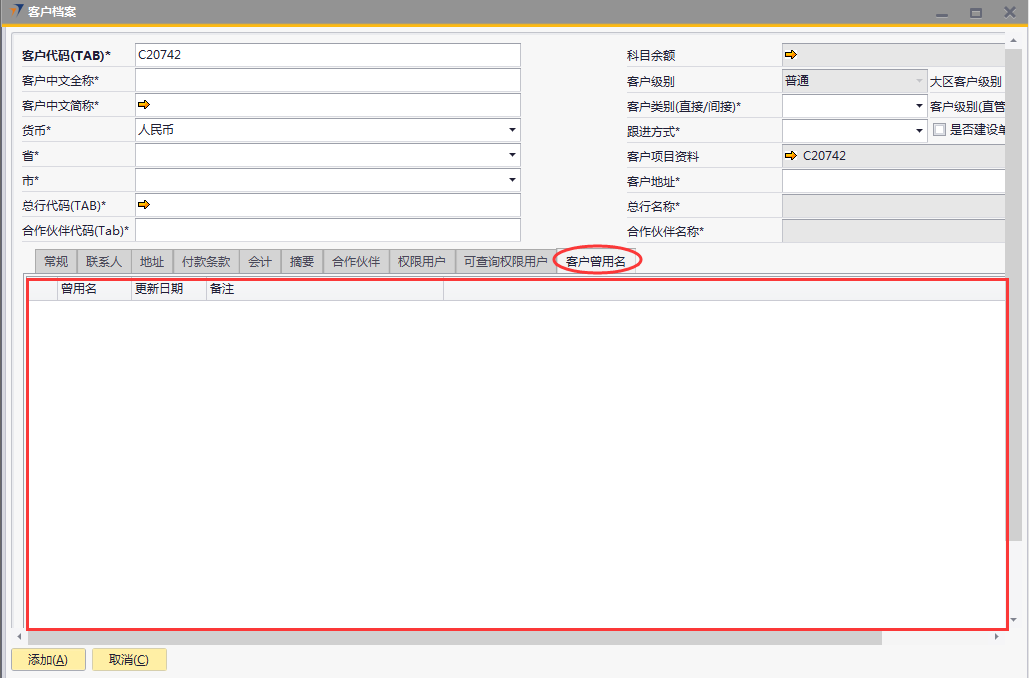Click the orange arrow beside 科目余额
The width and height of the screenshot is (1029, 678).
(x=790, y=55)
